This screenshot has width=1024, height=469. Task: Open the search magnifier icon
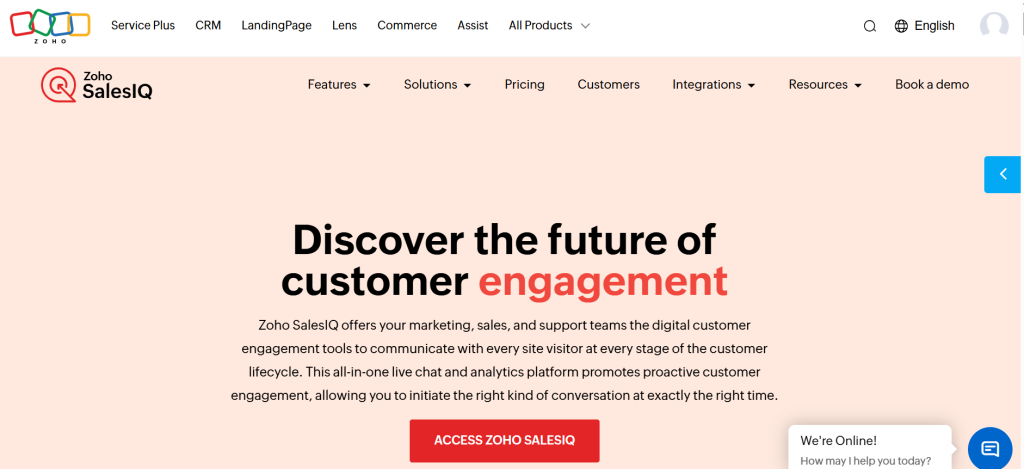click(x=870, y=26)
